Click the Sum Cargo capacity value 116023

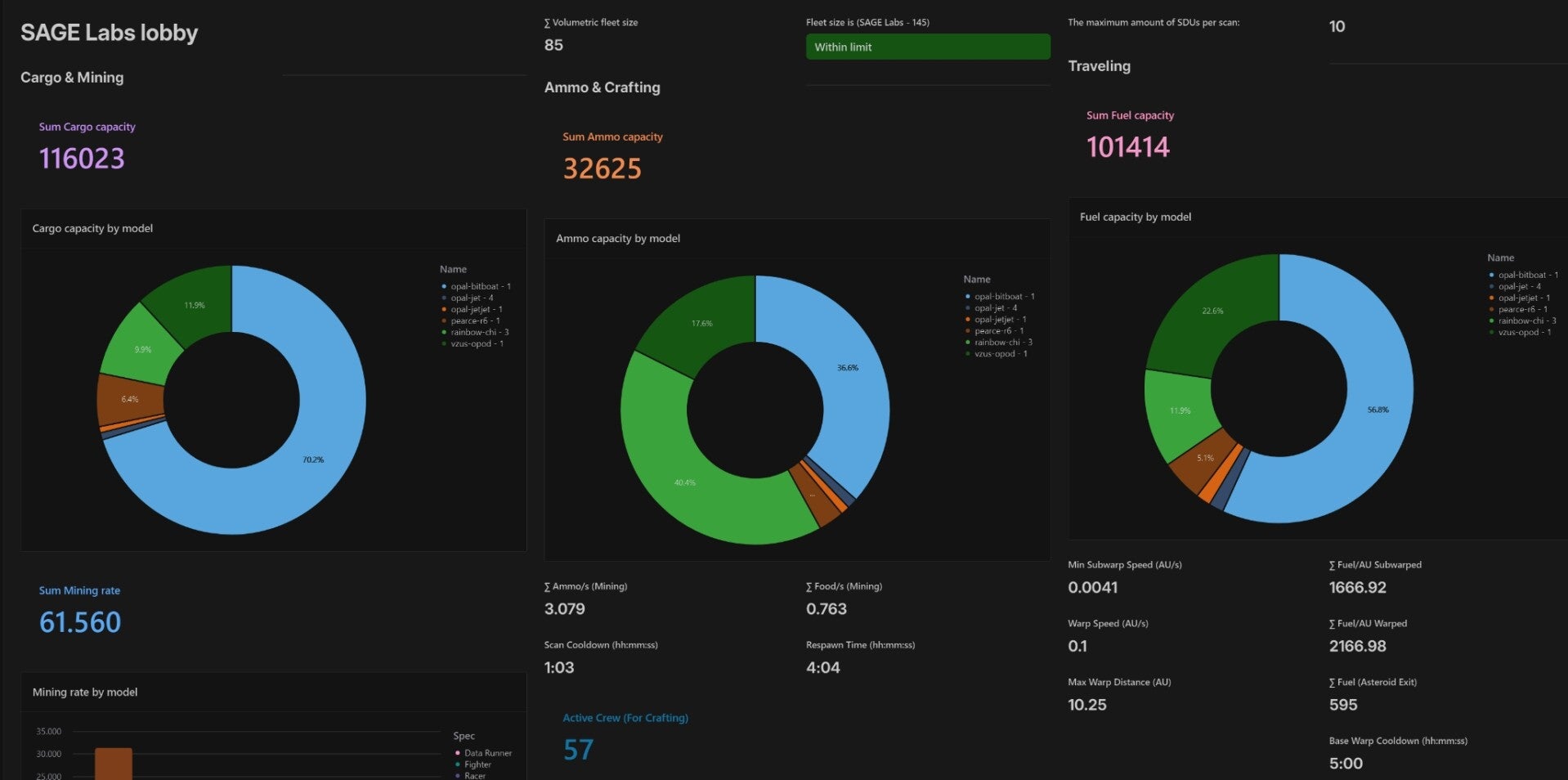(x=82, y=159)
